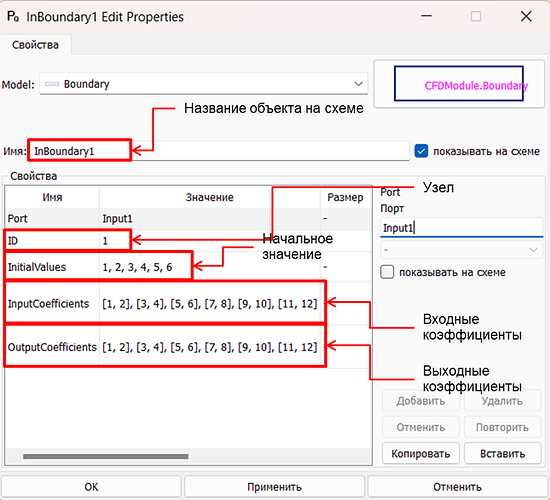Click the Вставить button
Image resolution: width=550 pixels, height=500 pixels.
click(x=502, y=453)
